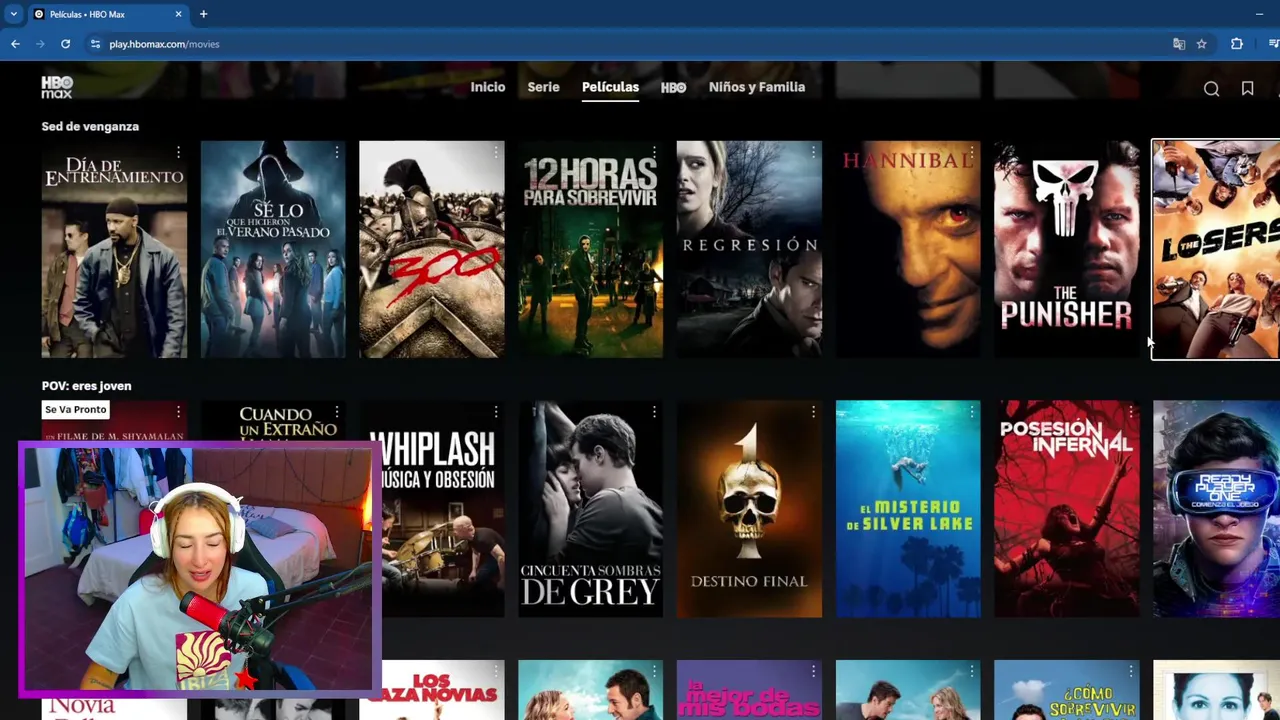Go back with the browser back arrow
This screenshot has width=1280, height=720.
(x=15, y=44)
